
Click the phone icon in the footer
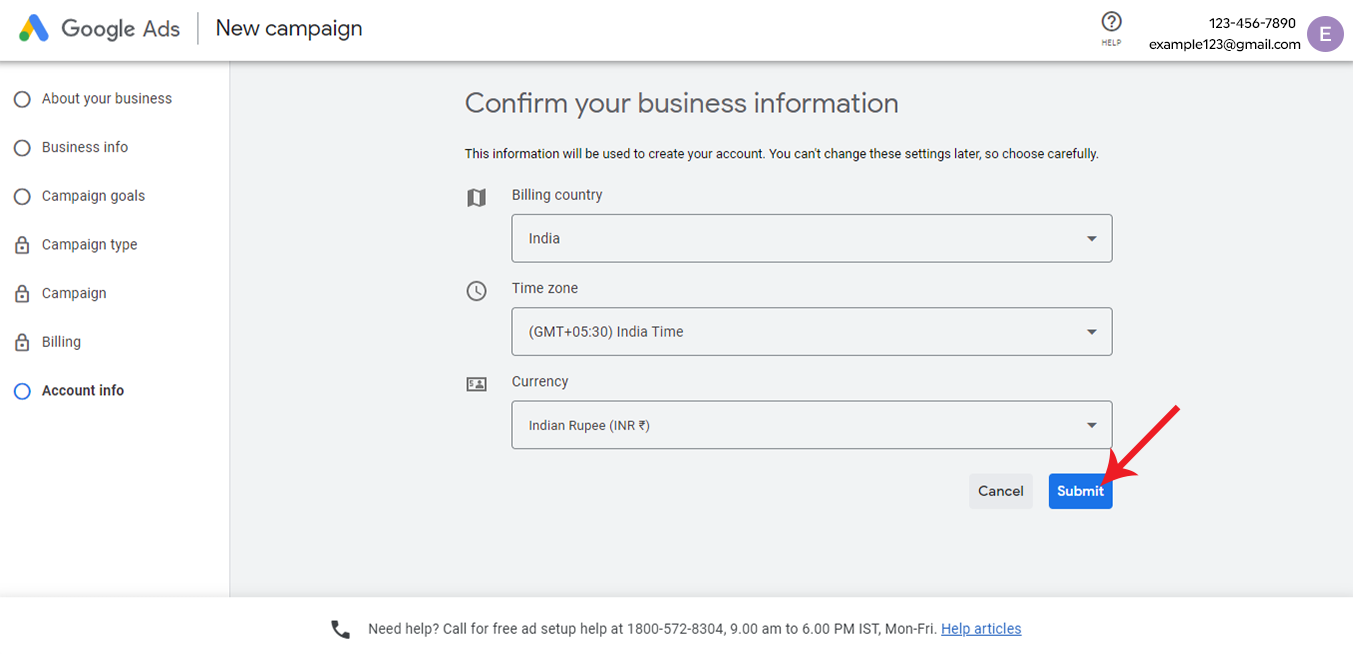tap(341, 629)
